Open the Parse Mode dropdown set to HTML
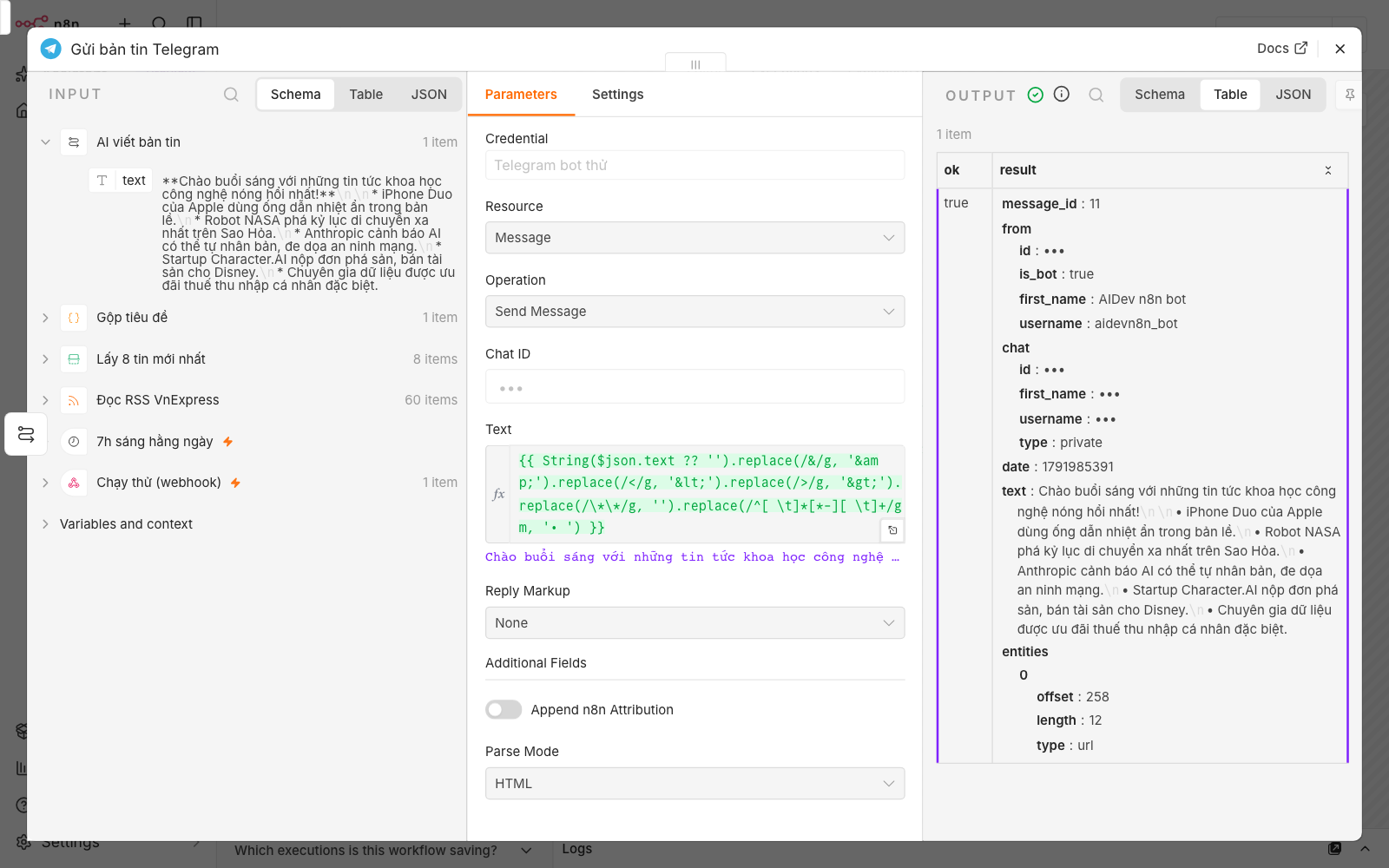Screen dimensions: 1389x868 click(694, 784)
